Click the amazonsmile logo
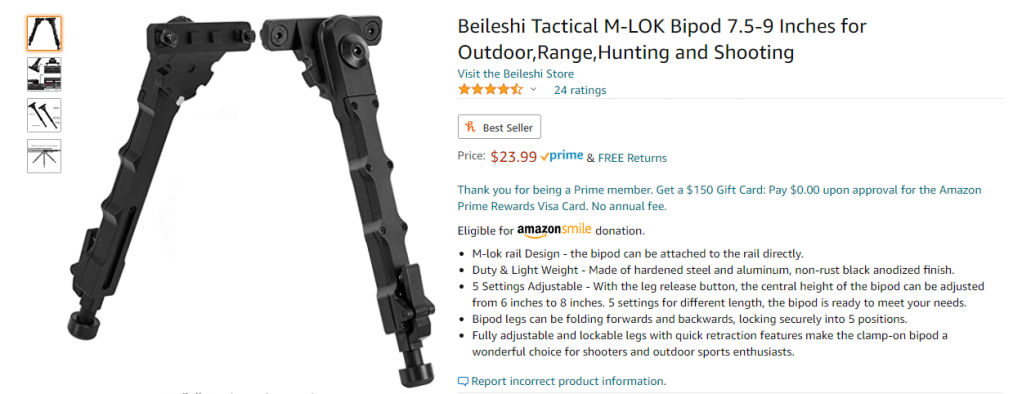 554,230
